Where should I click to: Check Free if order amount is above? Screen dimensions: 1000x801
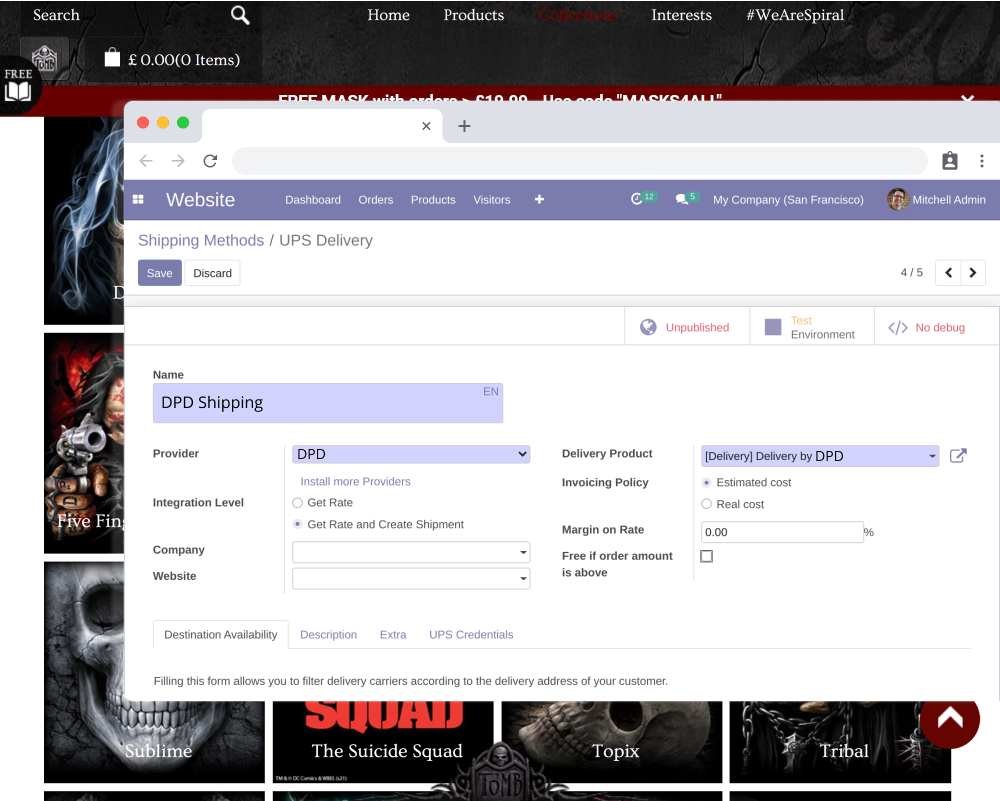pyautogui.click(x=706, y=556)
